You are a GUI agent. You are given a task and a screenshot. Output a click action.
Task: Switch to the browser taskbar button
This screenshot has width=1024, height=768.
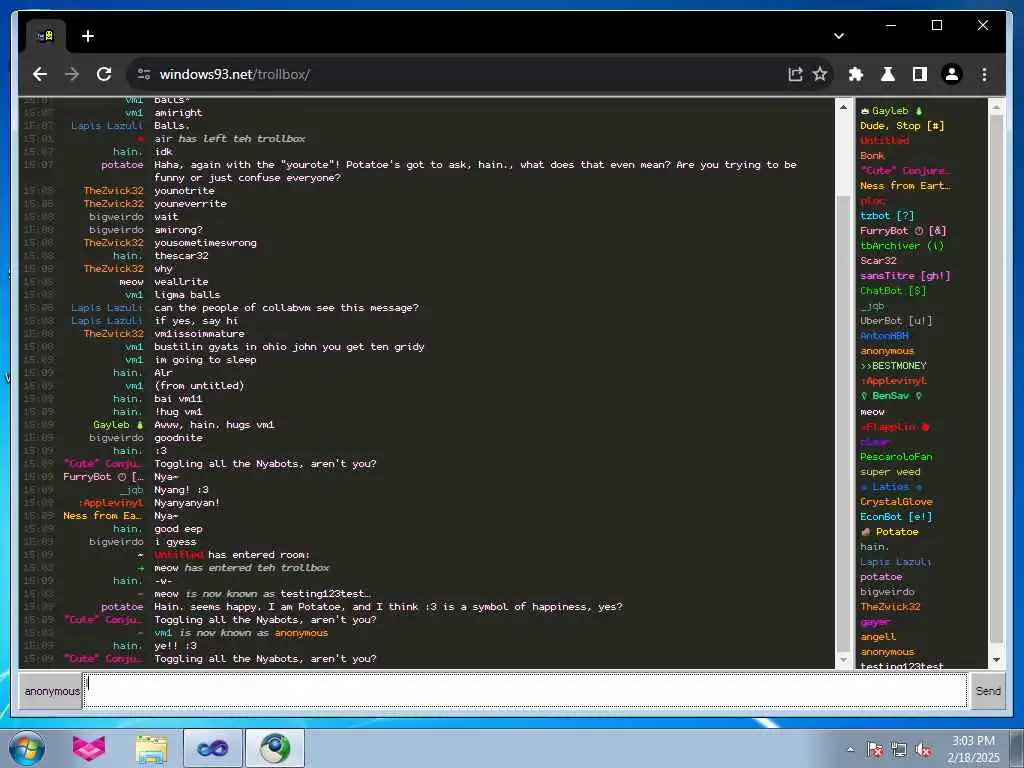click(x=275, y=748)
